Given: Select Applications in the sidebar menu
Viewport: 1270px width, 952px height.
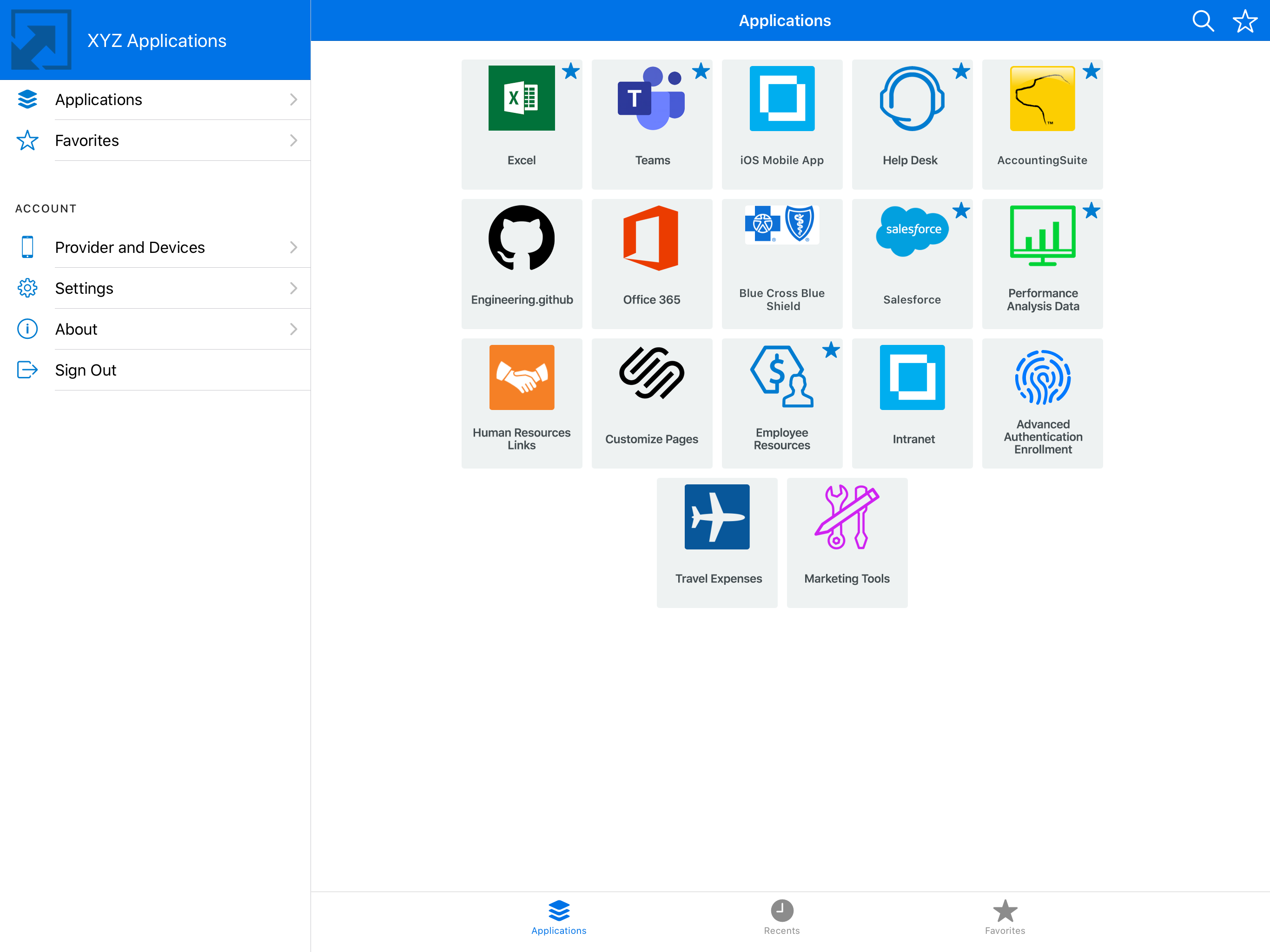Looking at the screenshot, I should tap(155, 99).
